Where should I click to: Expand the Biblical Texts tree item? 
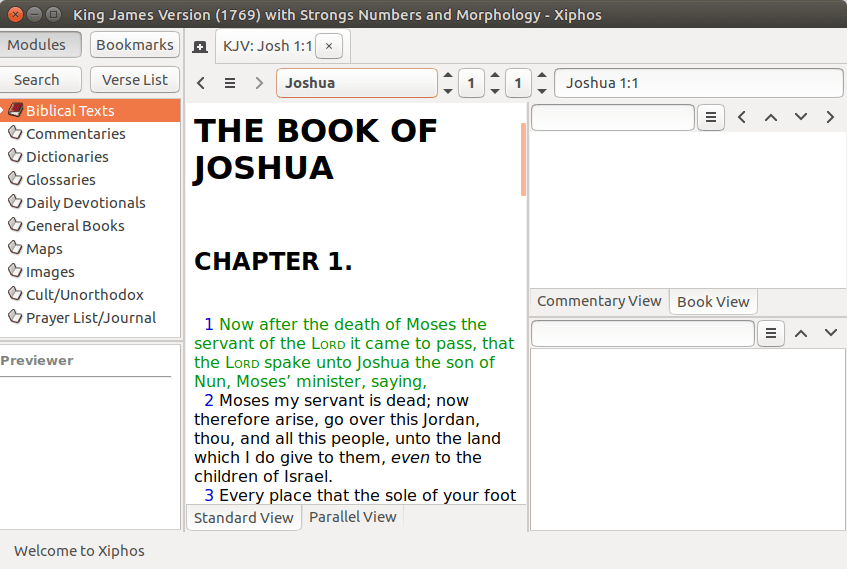tap(4, 111)
